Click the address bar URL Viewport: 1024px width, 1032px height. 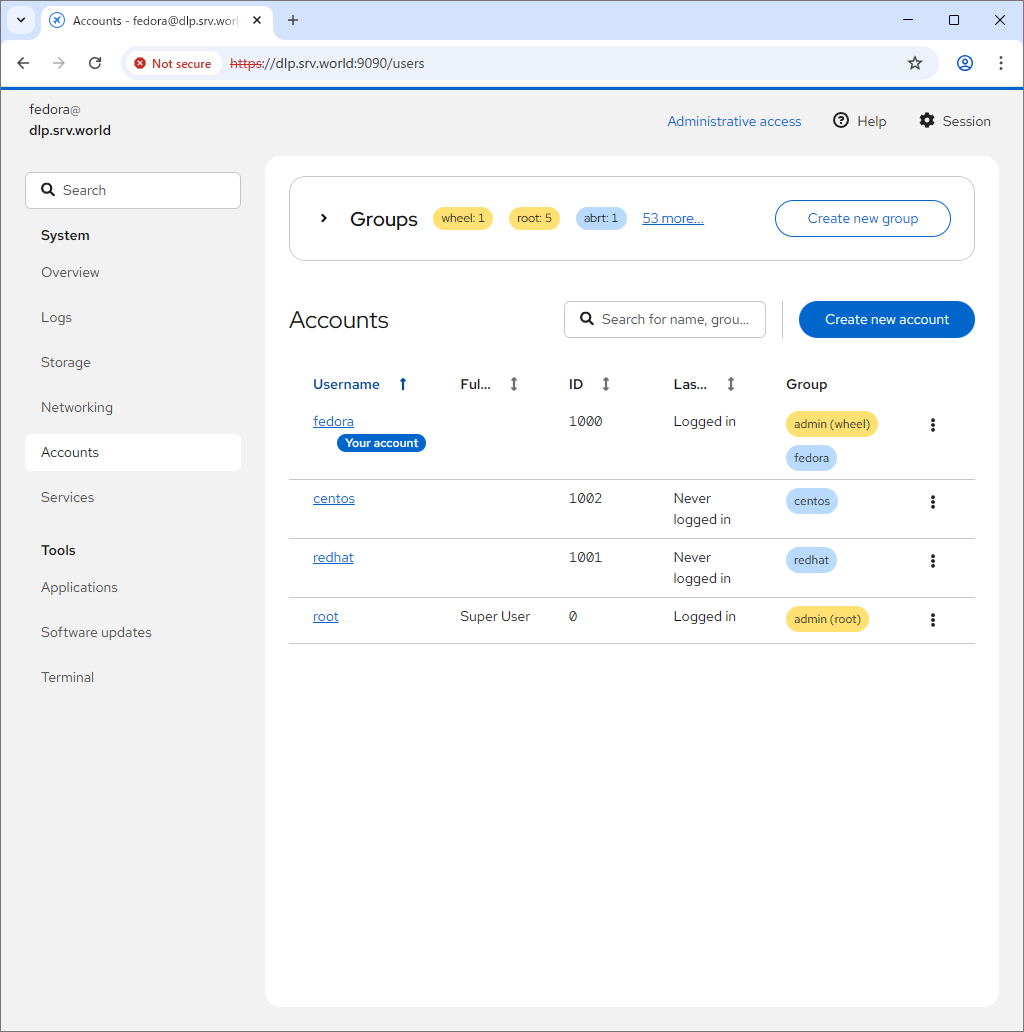(x=327, y=63)
